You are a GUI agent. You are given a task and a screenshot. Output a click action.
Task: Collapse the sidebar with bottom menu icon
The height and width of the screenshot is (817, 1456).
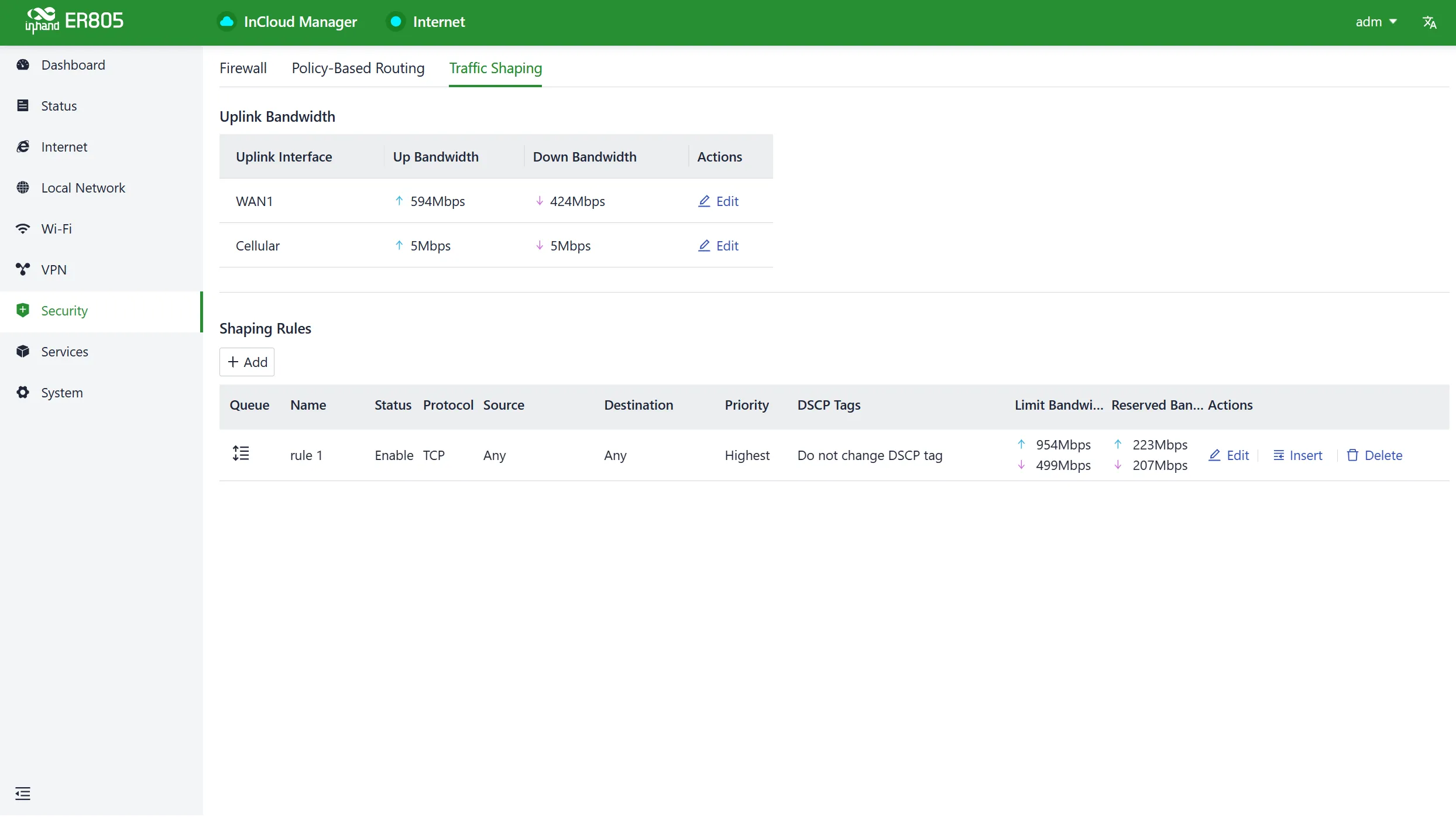point(23,794)
